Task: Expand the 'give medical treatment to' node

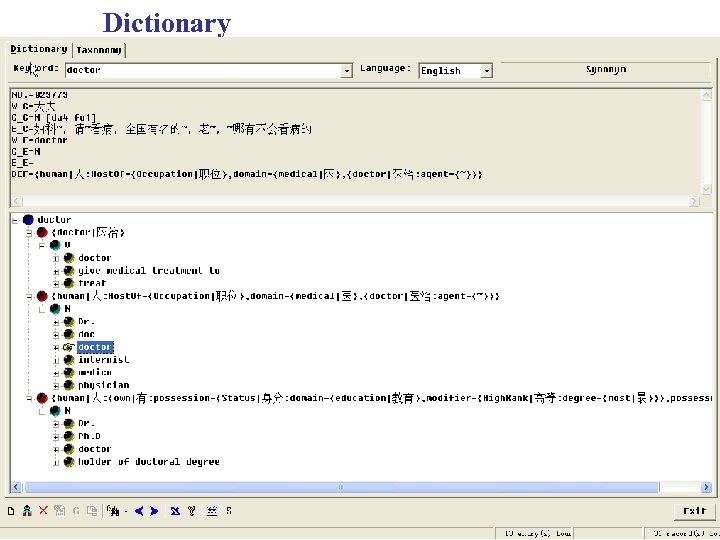Action: (x=56, y=271)
